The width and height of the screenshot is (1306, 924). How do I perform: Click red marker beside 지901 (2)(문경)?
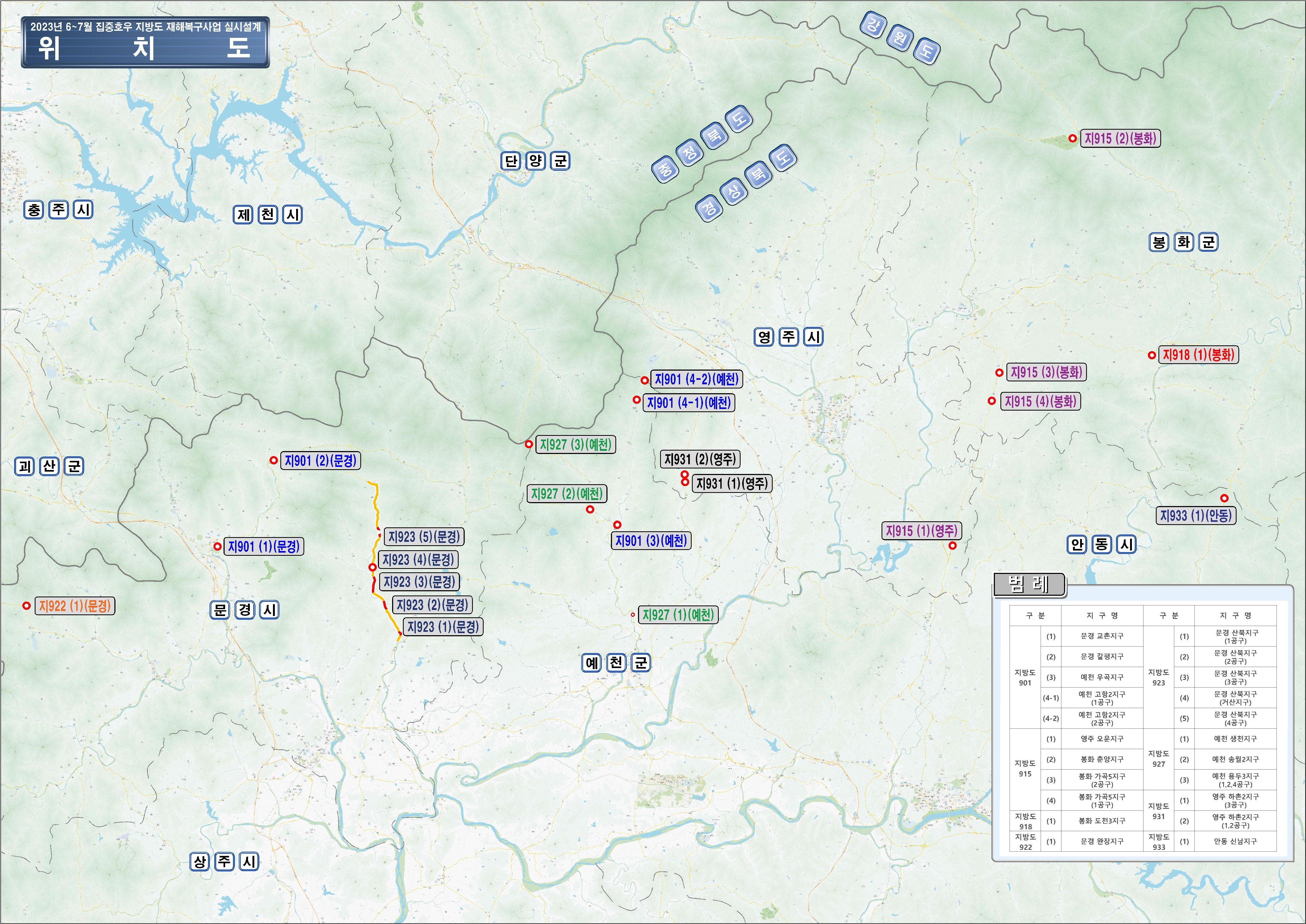pos(274,460)
